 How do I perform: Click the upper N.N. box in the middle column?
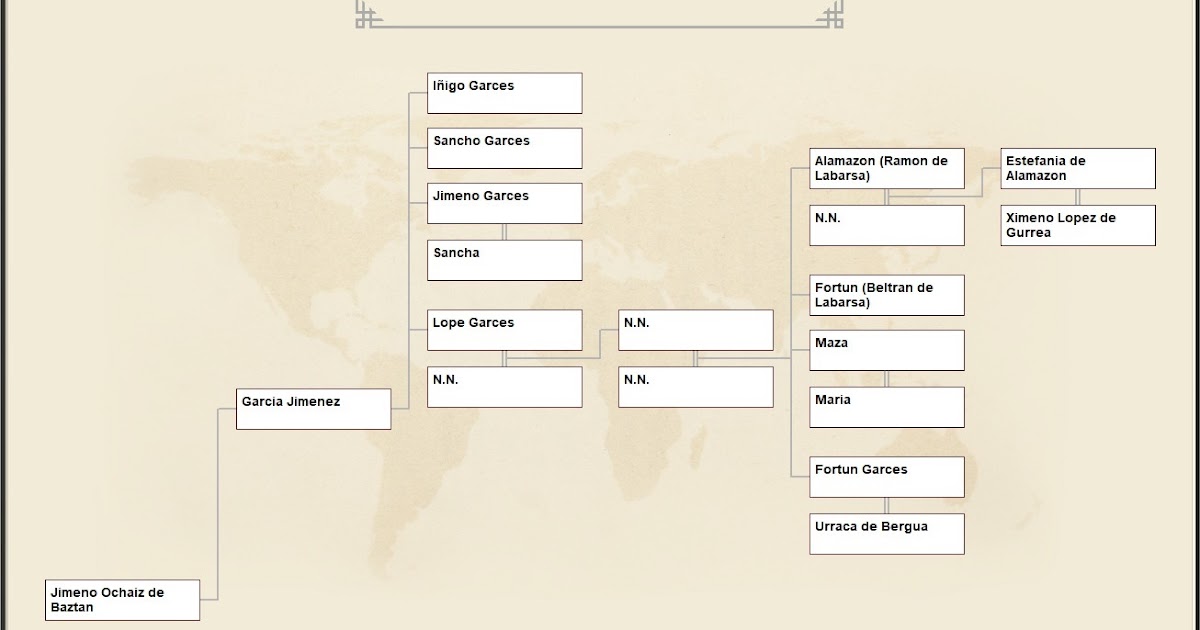coord(695,329)
